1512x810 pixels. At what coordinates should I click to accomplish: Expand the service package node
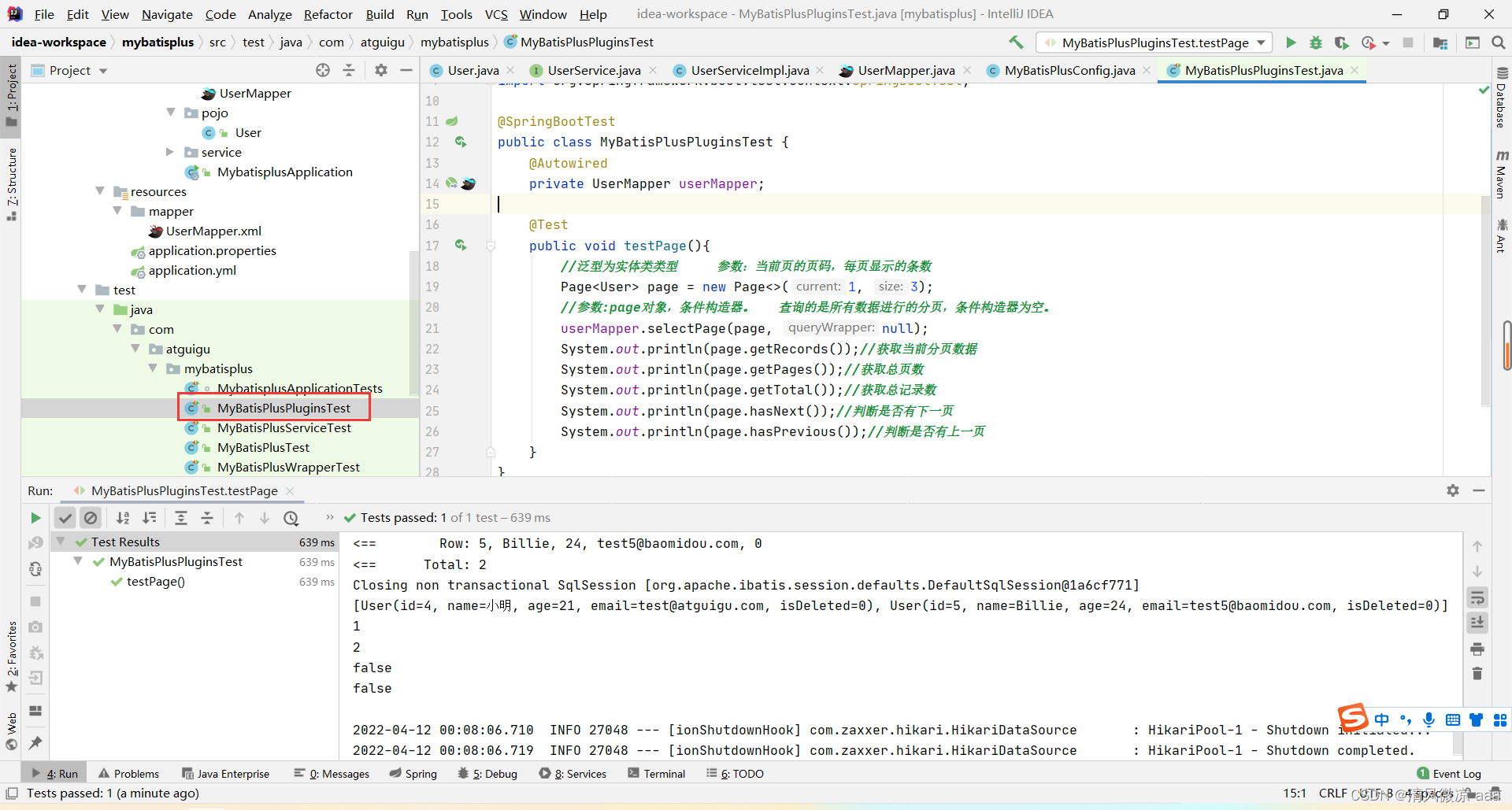click(170, 152)
